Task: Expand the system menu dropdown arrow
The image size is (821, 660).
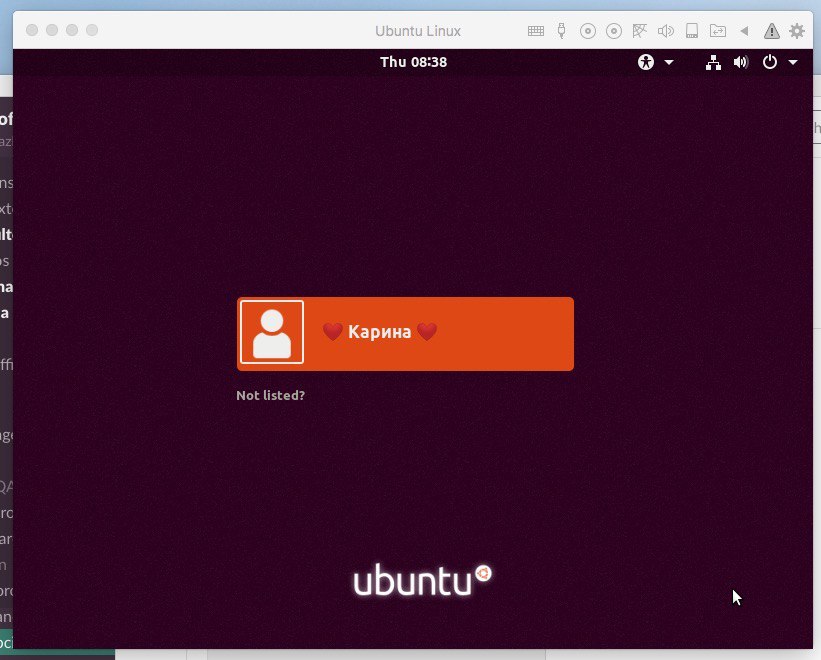Action: [x=793, y=62]
